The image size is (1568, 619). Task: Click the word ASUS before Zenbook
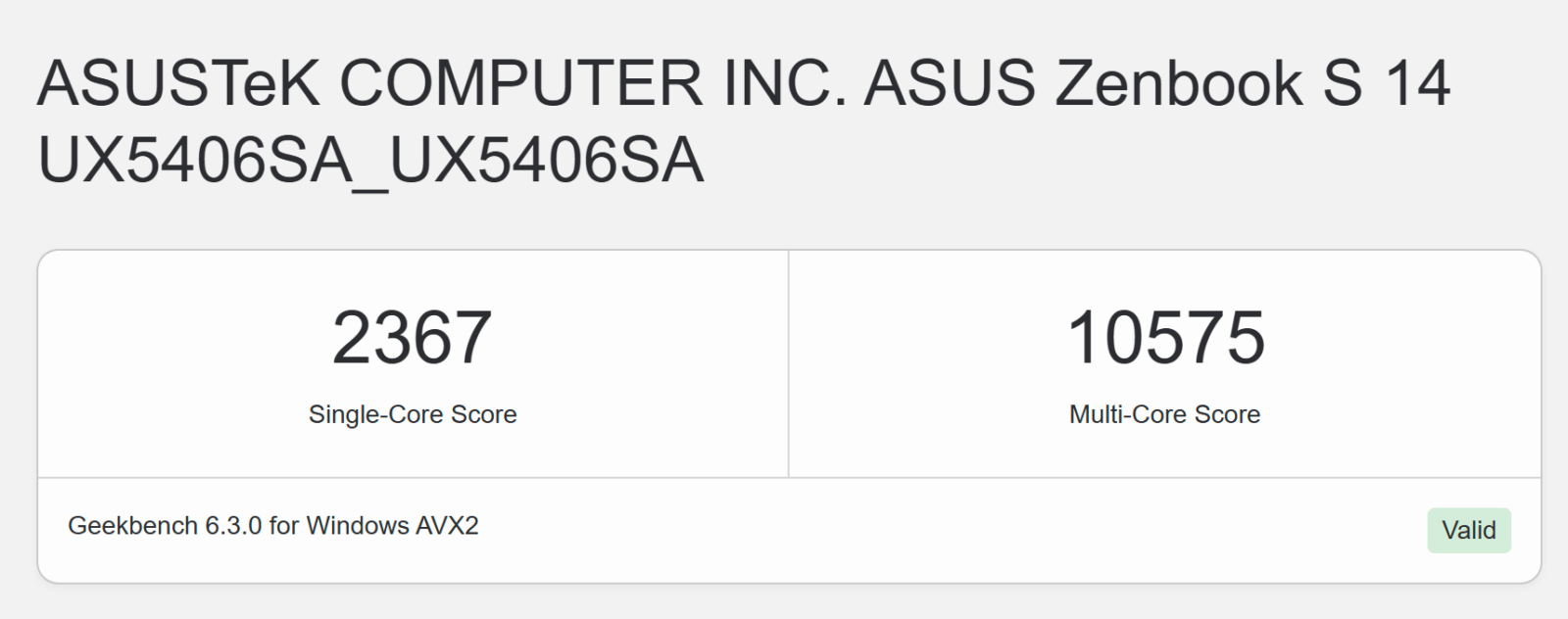[x=949, y=83]
